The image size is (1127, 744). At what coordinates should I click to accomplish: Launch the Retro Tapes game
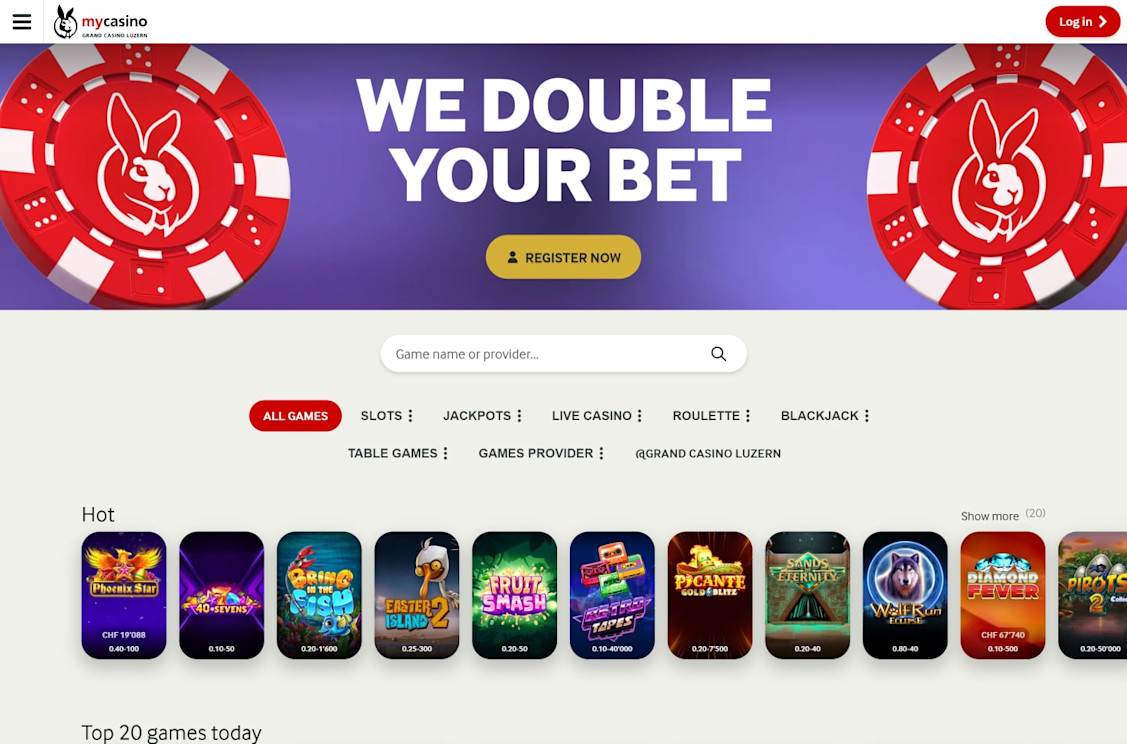pyautogui.click(x=612, y=595)
